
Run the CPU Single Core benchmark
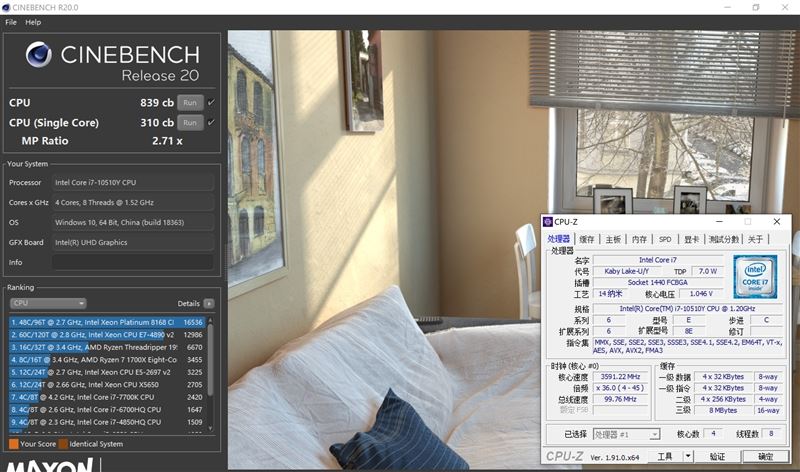[x=190, y=122]
